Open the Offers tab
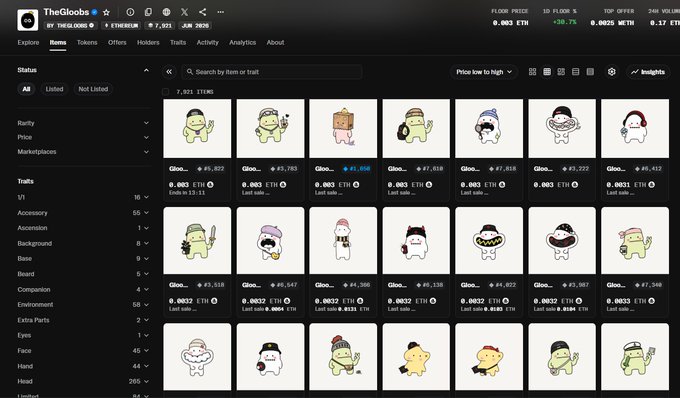Screen dimensions: 680x398 pyautogui.click(x=117, y=42)
